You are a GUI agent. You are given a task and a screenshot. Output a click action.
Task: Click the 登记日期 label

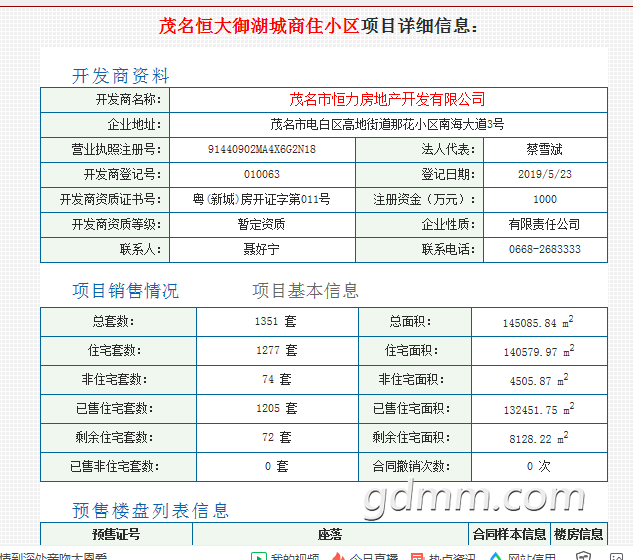click(449, 174)
